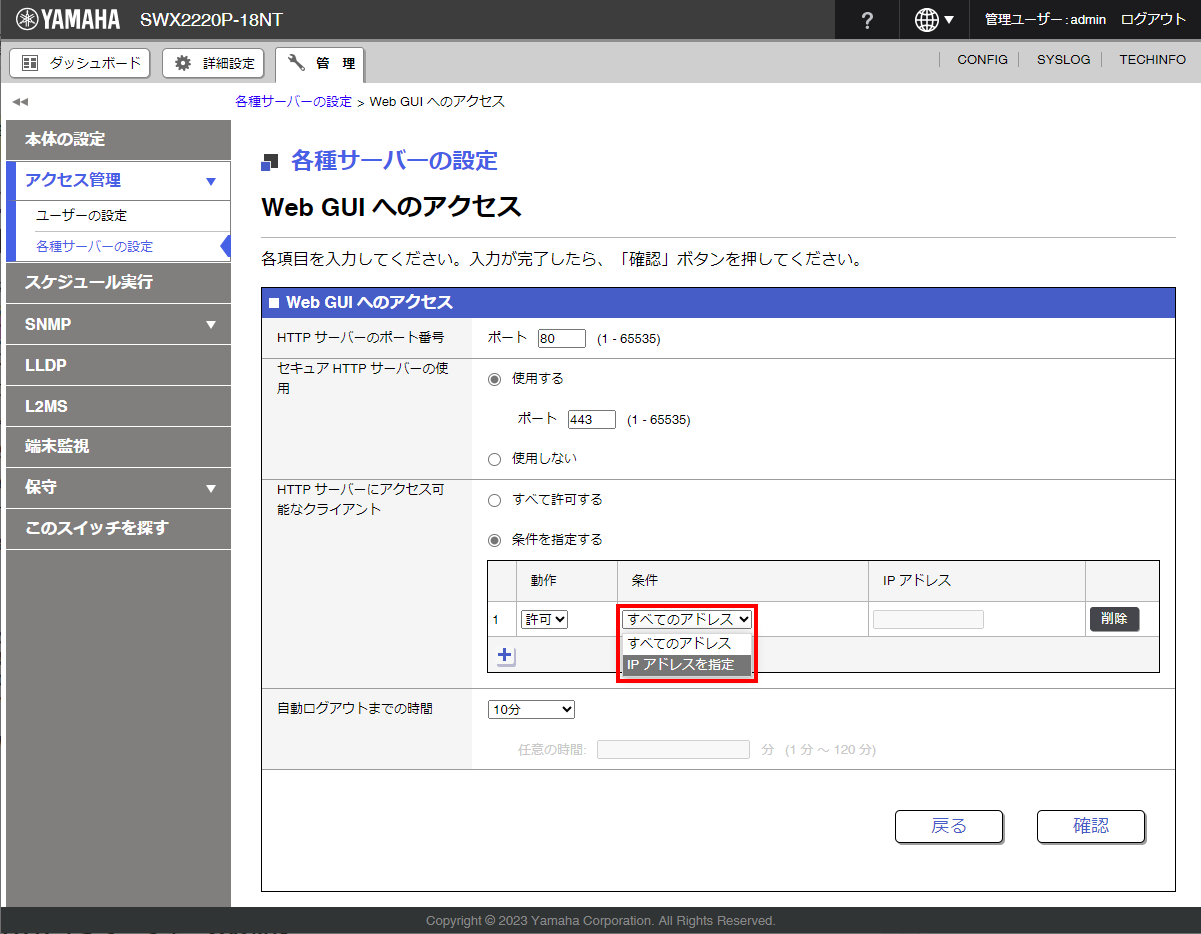Open the globe language selector
The image size is (1201, 934).
click(x=934, y=20)
